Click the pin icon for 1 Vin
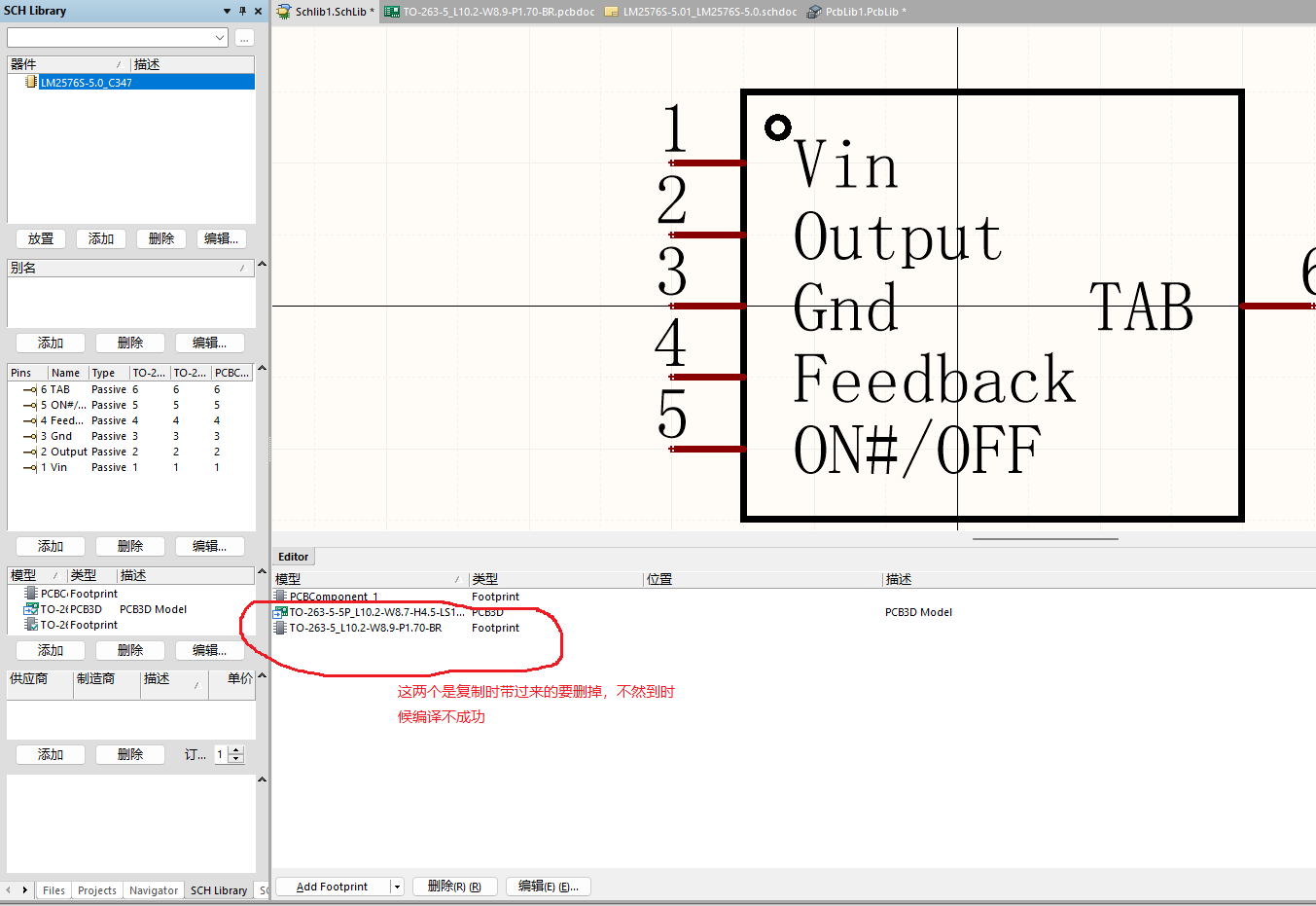 point(29,467)
